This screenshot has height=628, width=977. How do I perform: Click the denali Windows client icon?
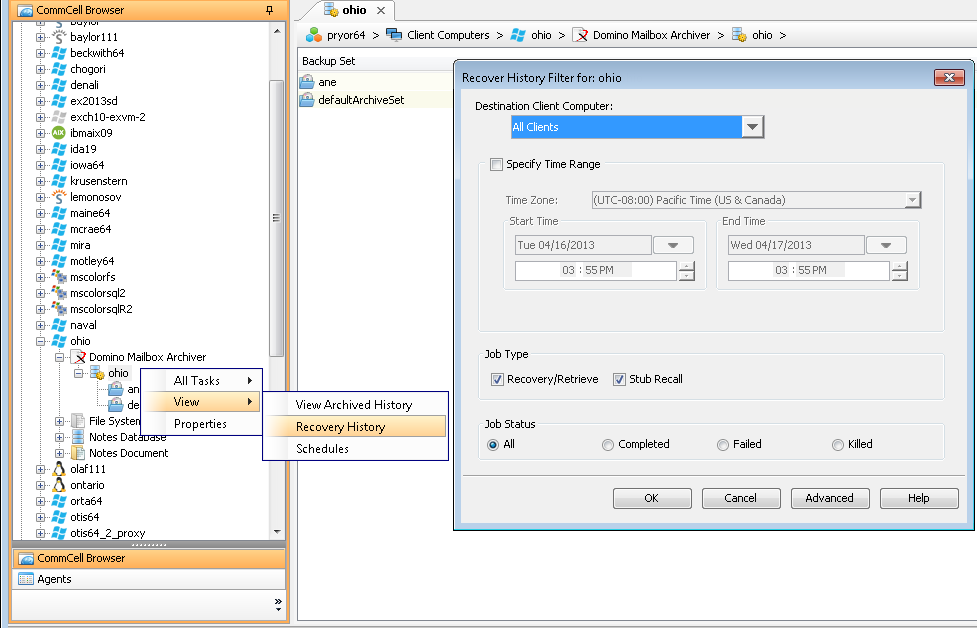pos(59,85)
